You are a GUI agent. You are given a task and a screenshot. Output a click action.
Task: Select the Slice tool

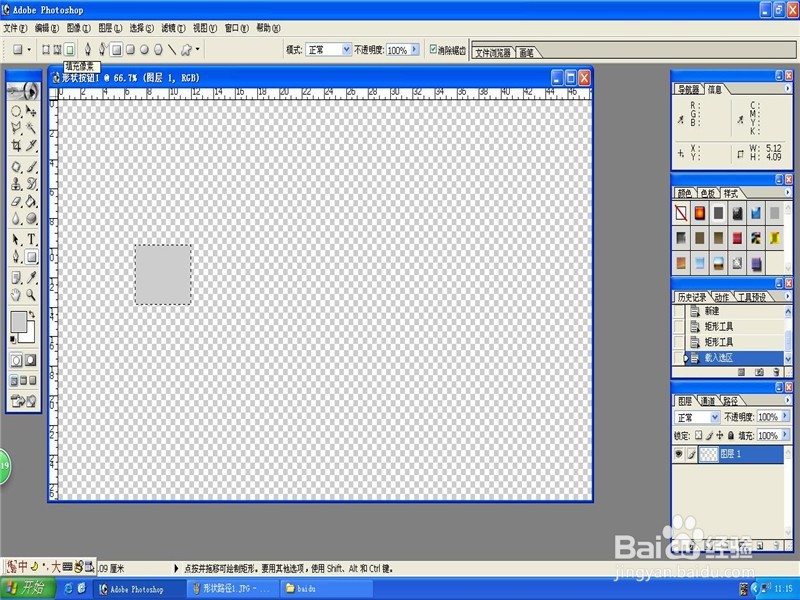tap(31, 146)
